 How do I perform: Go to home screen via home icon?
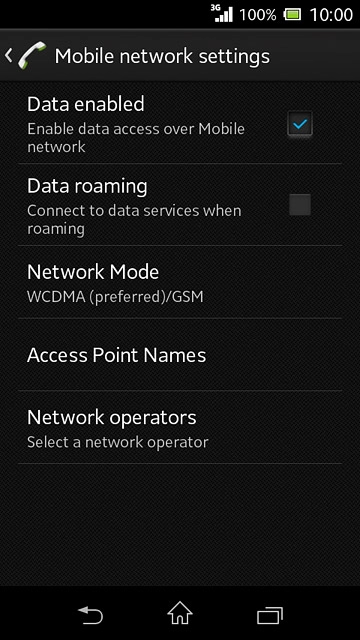point(180,613)
